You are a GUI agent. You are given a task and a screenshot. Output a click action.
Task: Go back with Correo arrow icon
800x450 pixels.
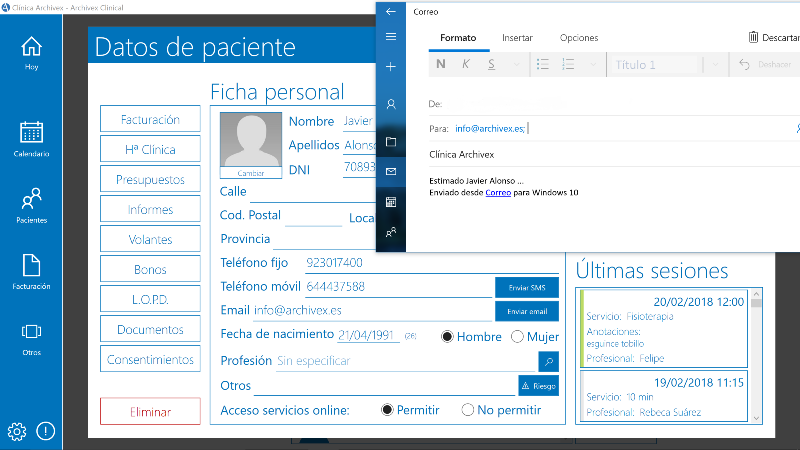(391, 12)
